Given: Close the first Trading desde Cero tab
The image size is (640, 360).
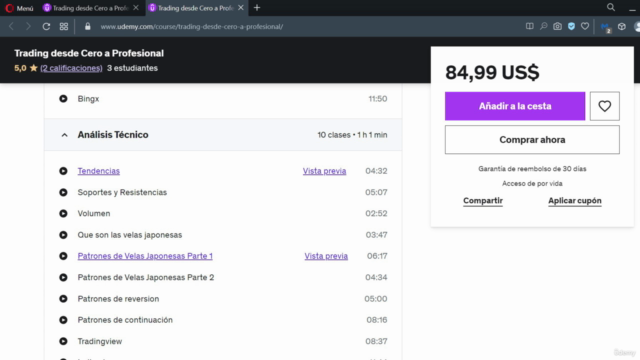Looking at the screenshot, I should click(136, 8).
